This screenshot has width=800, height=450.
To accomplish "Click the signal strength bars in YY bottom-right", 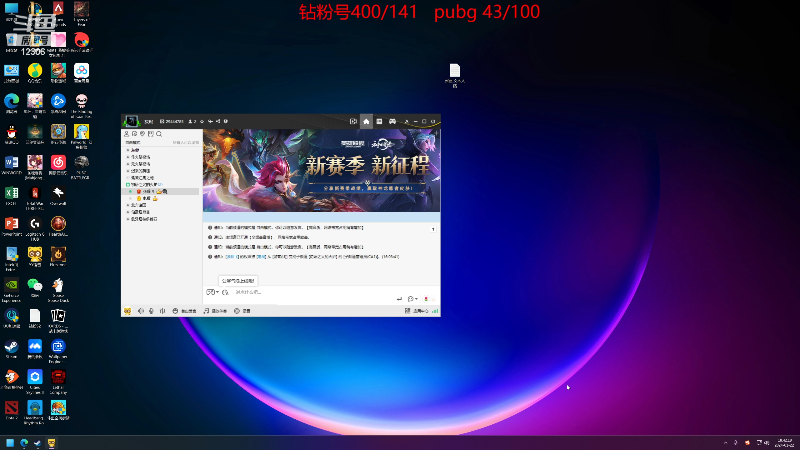I will 435,311.
